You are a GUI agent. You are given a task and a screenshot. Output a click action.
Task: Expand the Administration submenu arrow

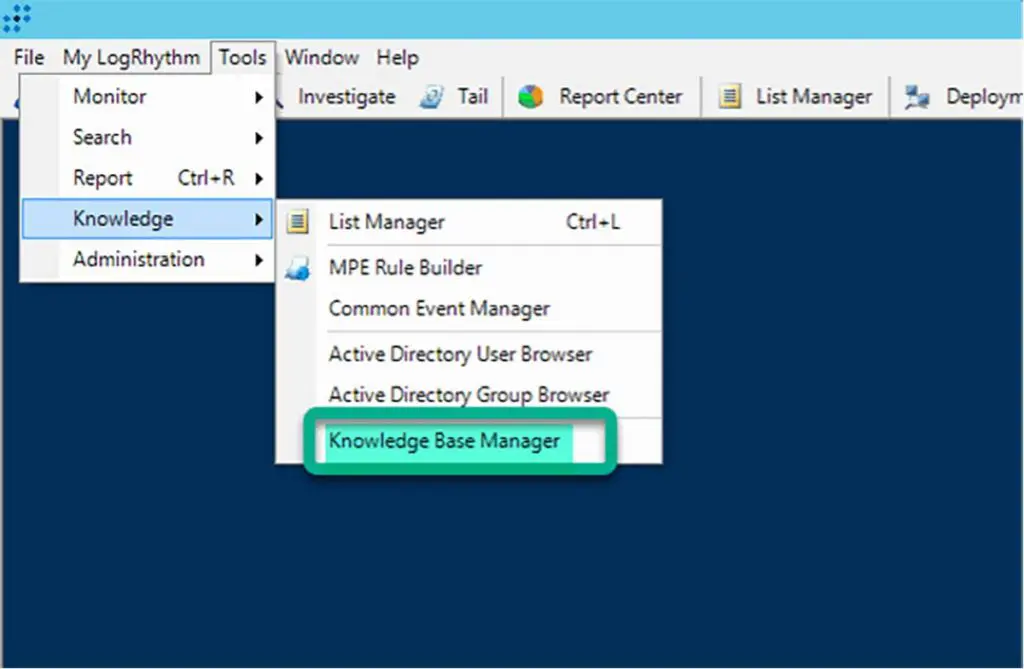click(x=259, y=260)
